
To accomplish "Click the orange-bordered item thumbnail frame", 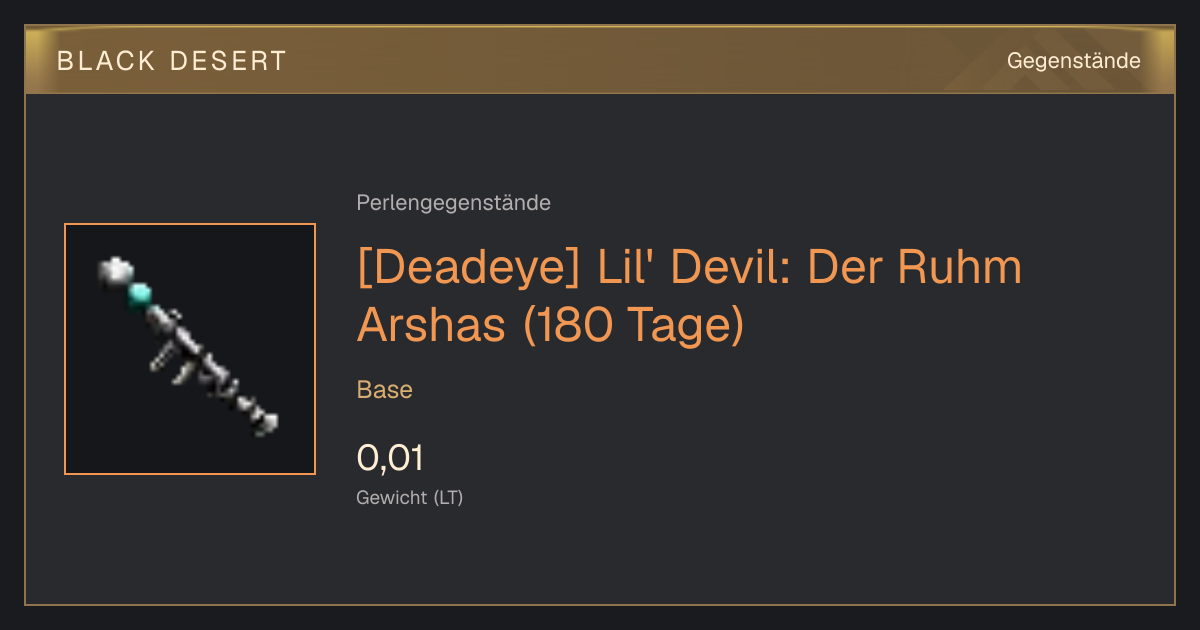I will click(190, 349).
